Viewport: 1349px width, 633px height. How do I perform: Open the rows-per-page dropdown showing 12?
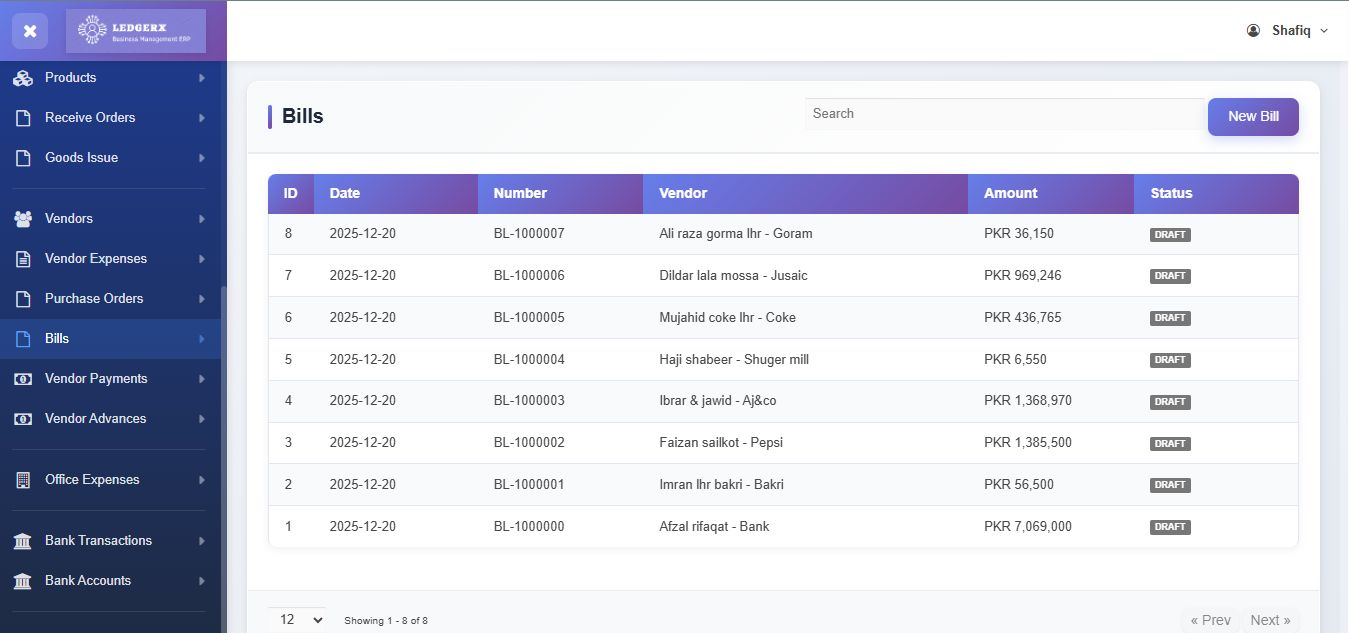click(x=297, y=620)
